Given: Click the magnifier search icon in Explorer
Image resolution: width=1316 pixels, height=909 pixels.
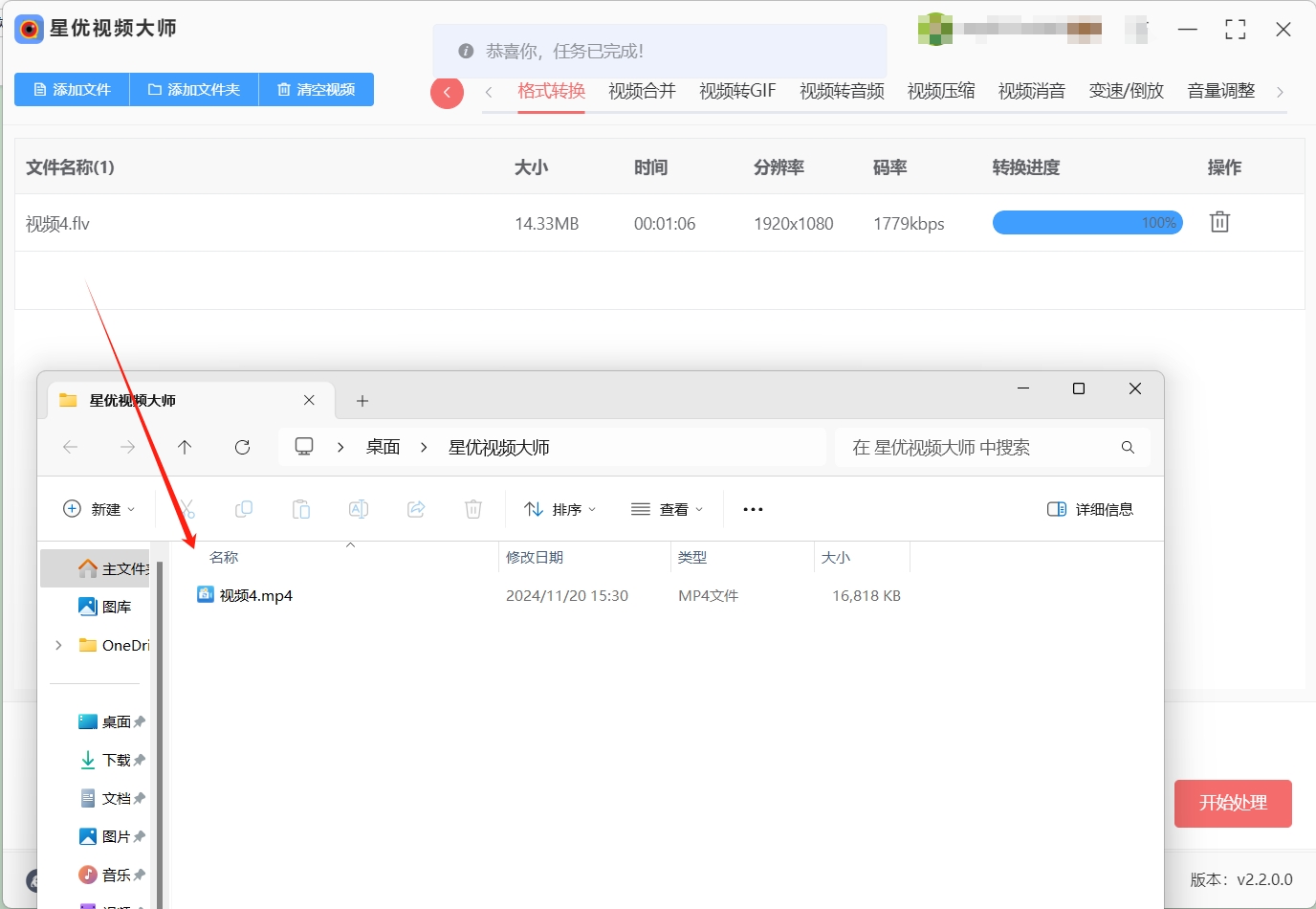Looking at the screenshot, I should click(x=1128, y=447).
